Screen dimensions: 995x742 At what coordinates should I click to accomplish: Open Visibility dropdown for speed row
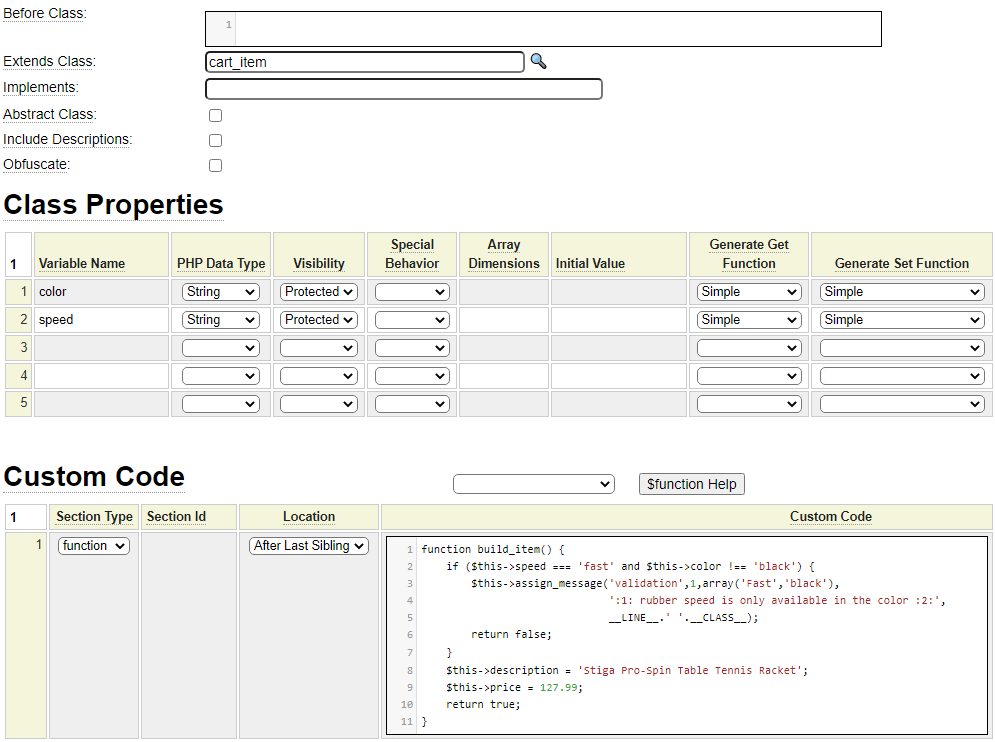tap(318, 320)
